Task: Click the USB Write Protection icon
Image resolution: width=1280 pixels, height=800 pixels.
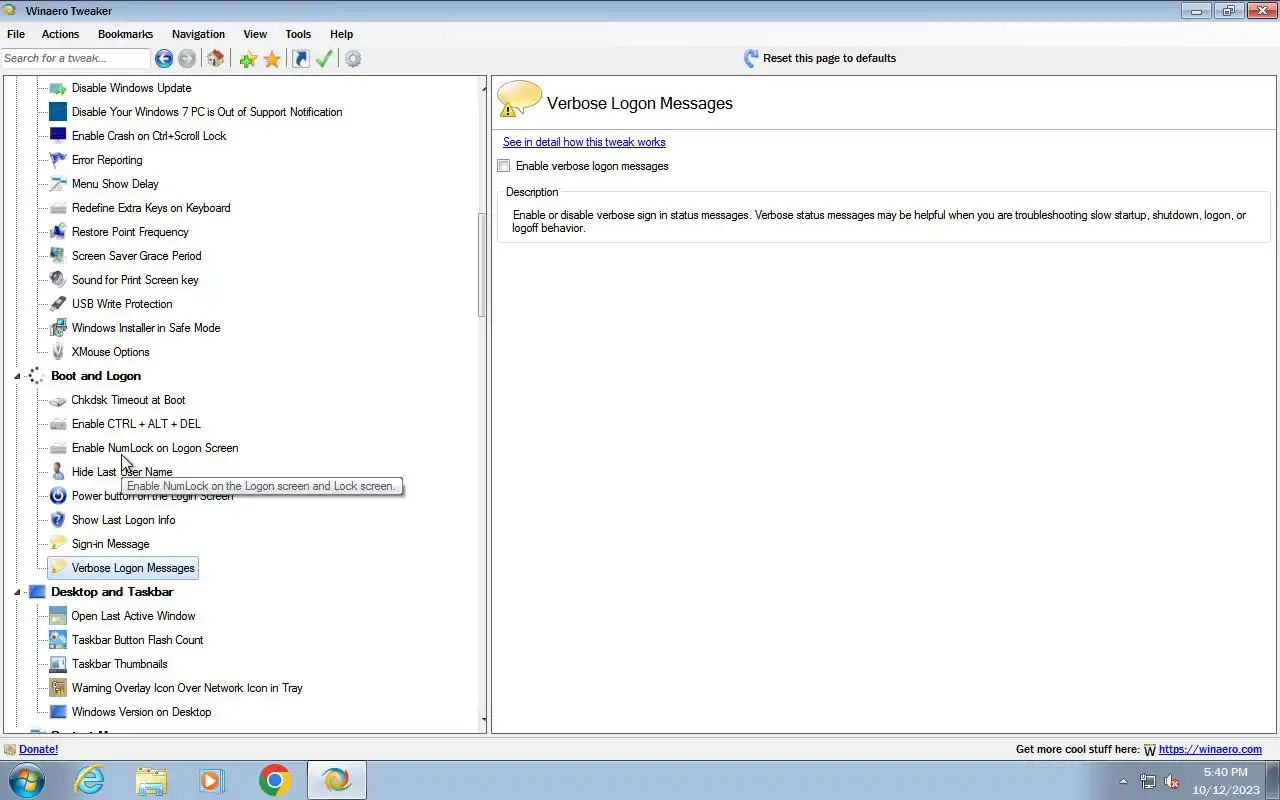Action: [x=58, y=304]
